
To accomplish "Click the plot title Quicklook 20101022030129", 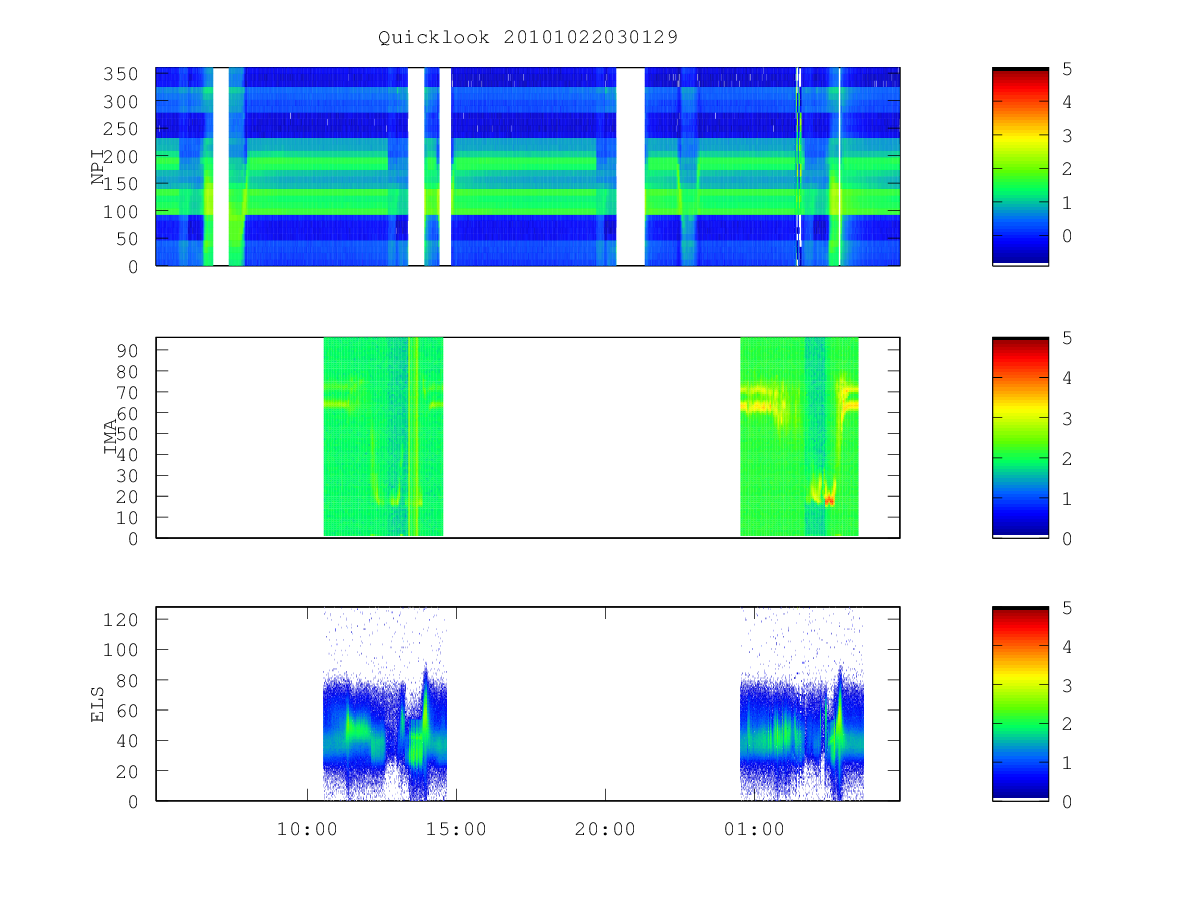I will pos(528,38).
